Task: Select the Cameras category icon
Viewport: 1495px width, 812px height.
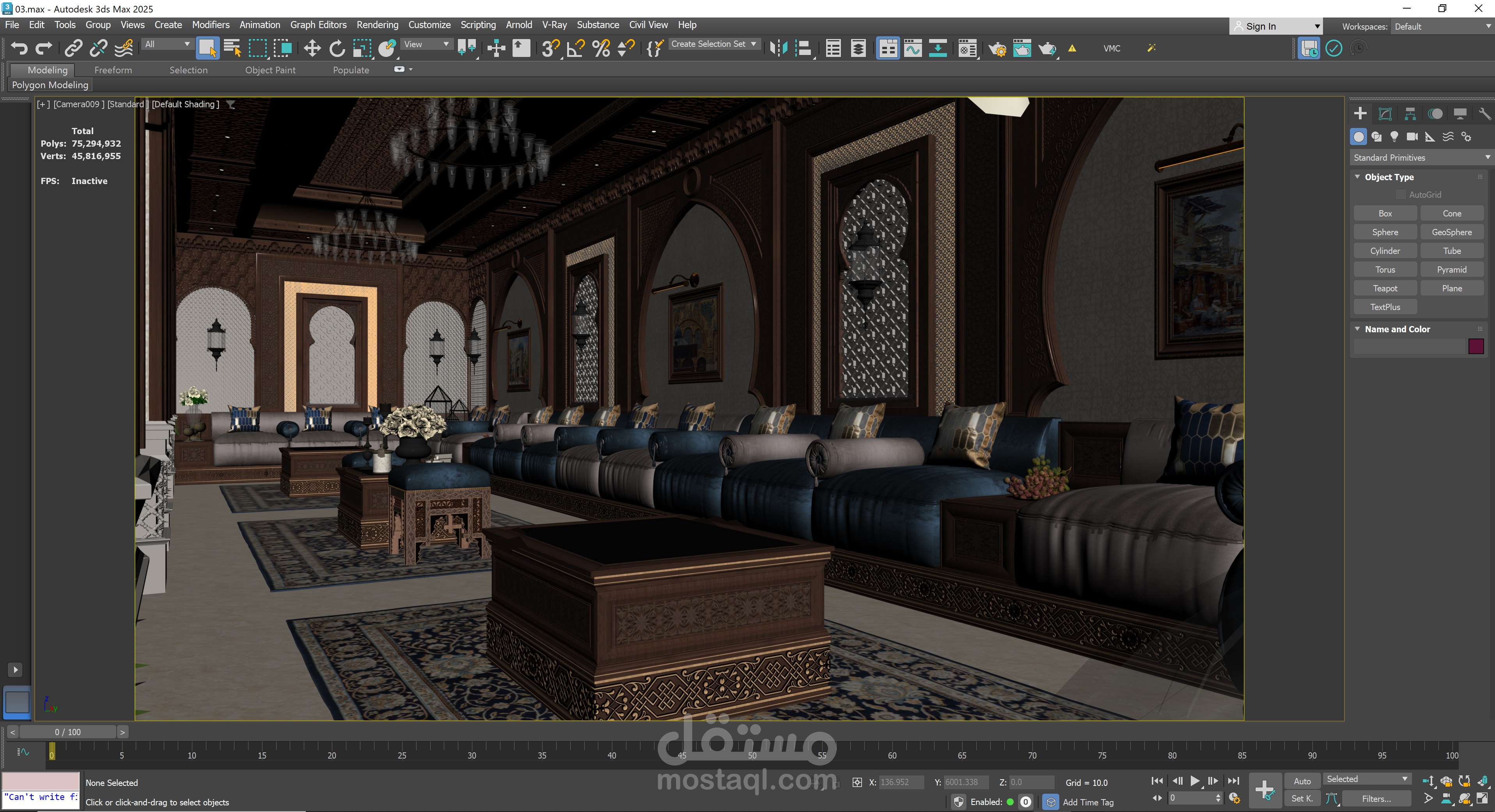Action: pos(1412,137)
